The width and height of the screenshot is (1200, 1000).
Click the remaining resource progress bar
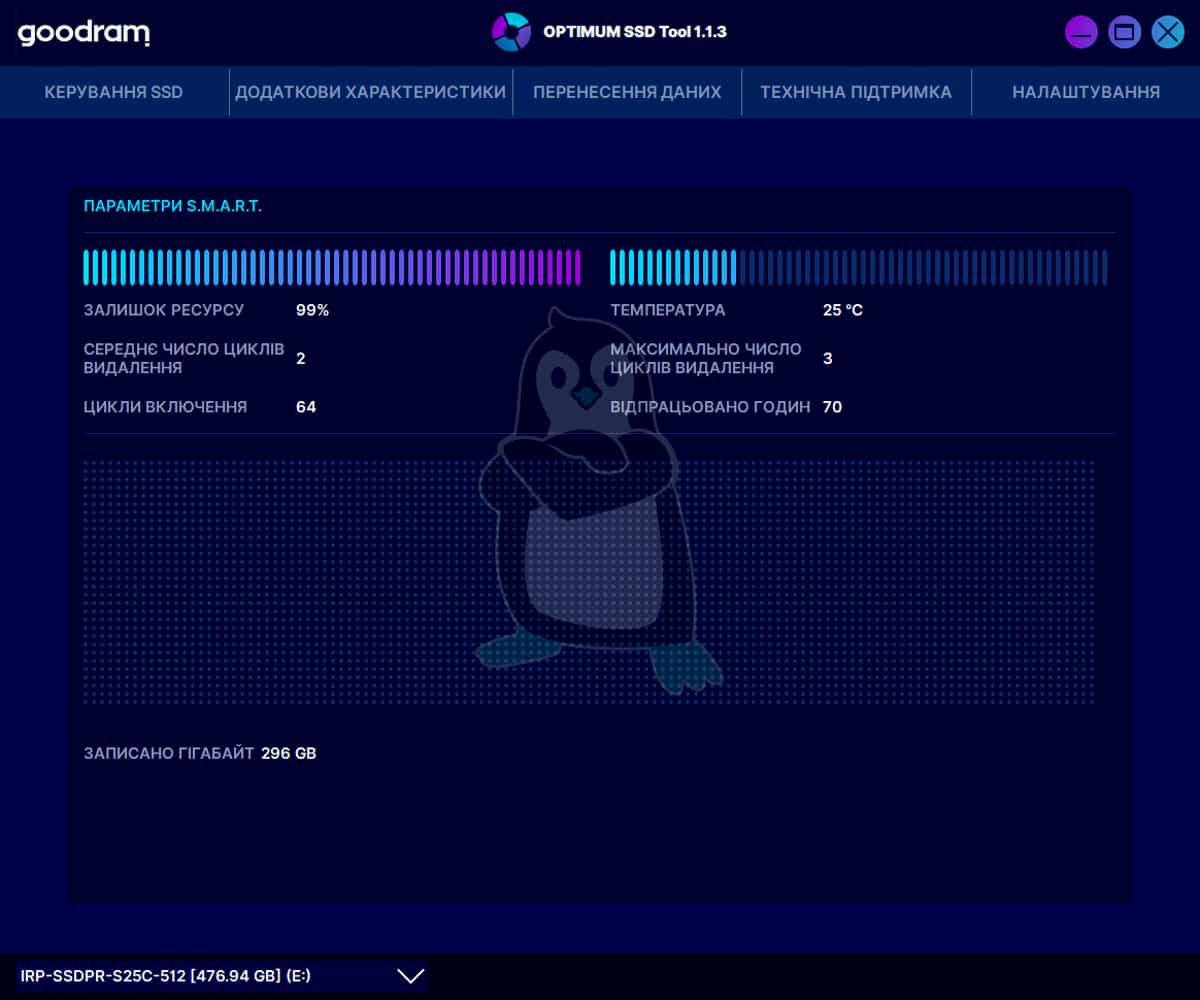[332, 268]
